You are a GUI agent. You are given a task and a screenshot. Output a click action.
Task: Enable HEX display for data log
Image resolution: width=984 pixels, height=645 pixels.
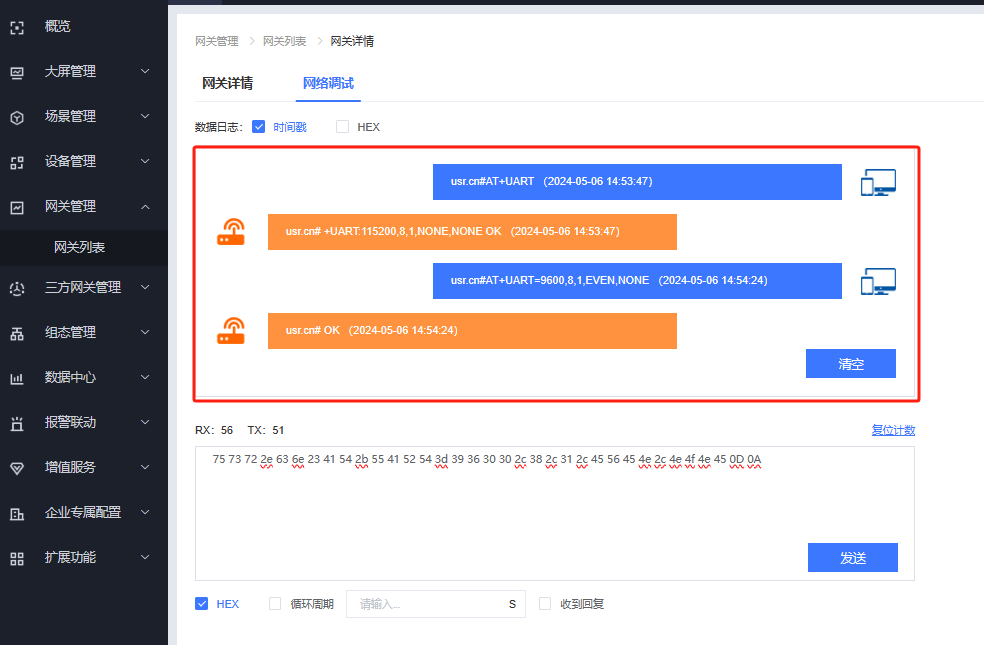tap(342, 127)
